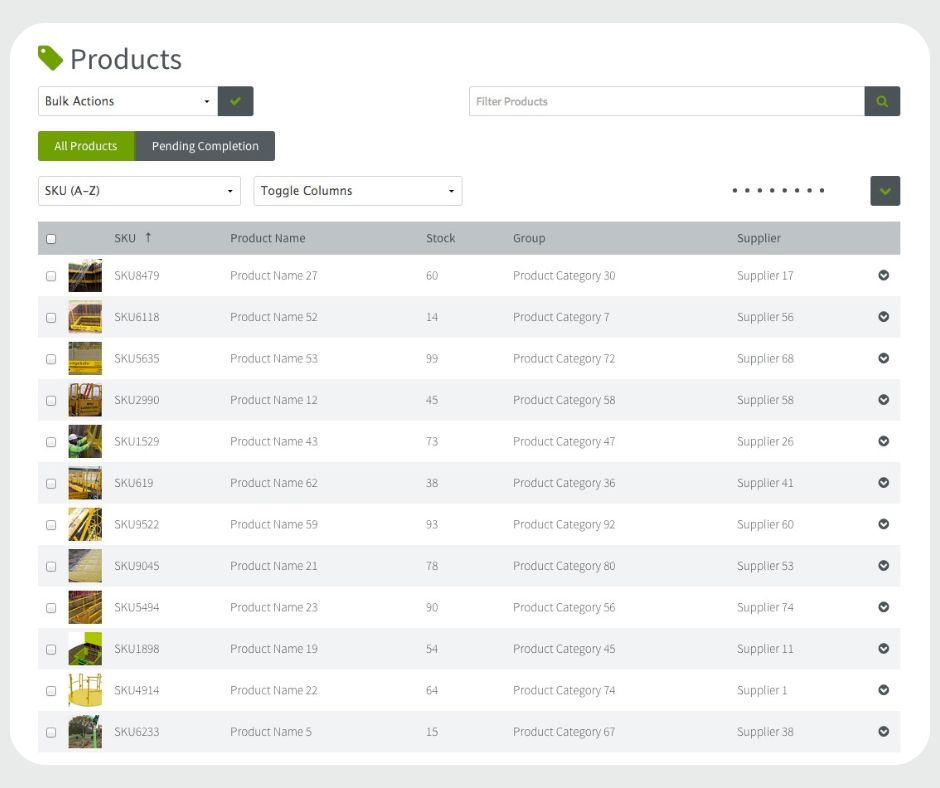
Task: Open row actions arrow for SKU6233
Action: click(883, 732)
